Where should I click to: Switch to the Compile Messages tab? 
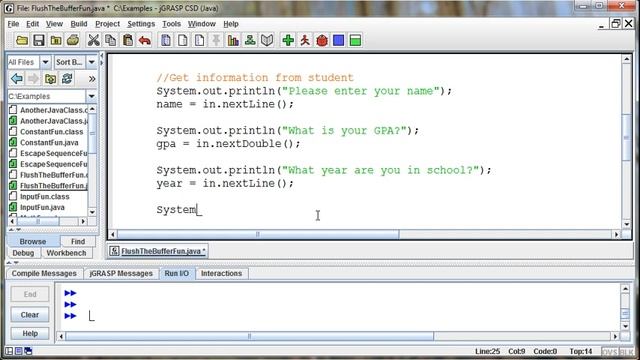pos(44,273)
